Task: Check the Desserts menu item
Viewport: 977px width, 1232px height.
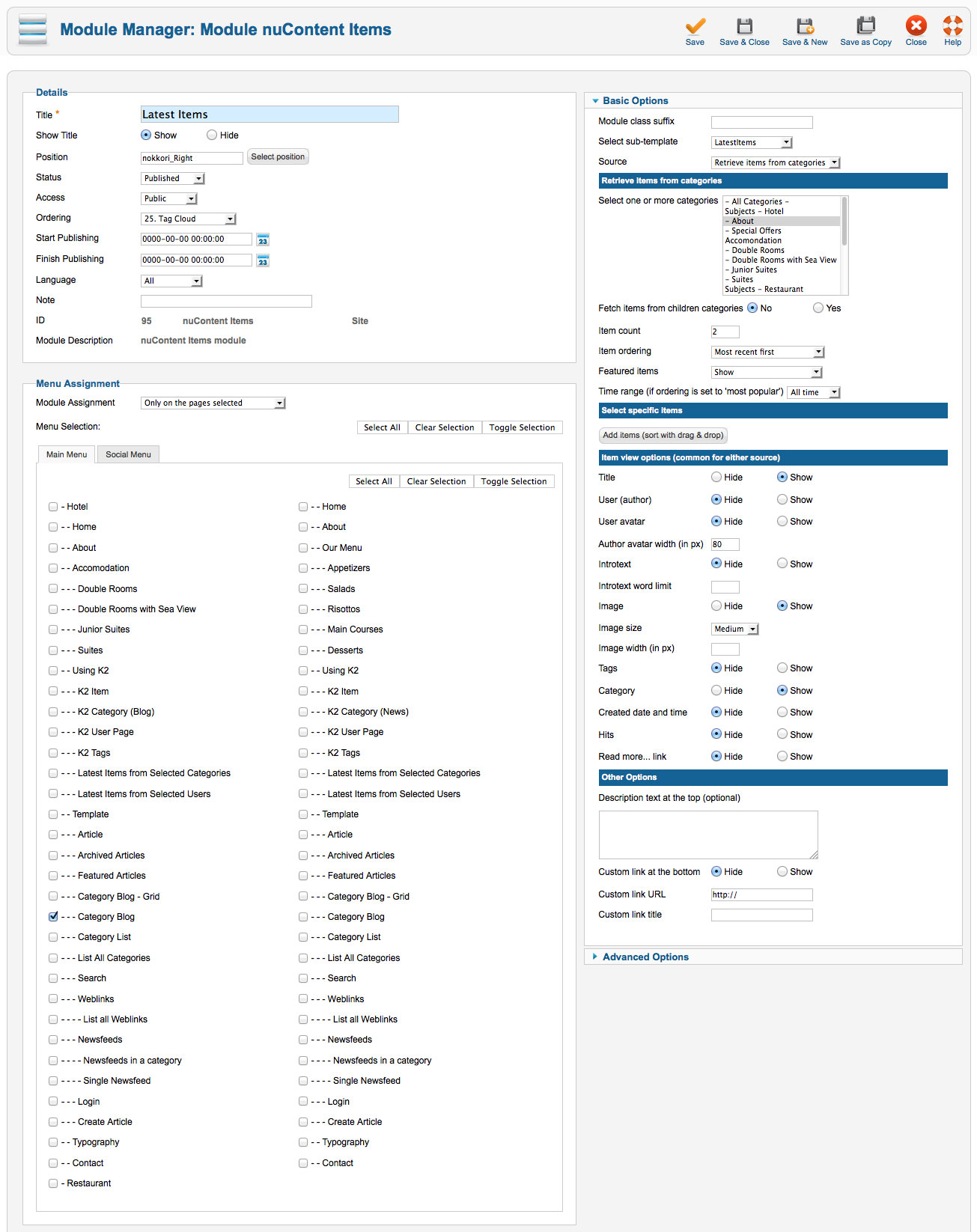Action: click(303, 650)
